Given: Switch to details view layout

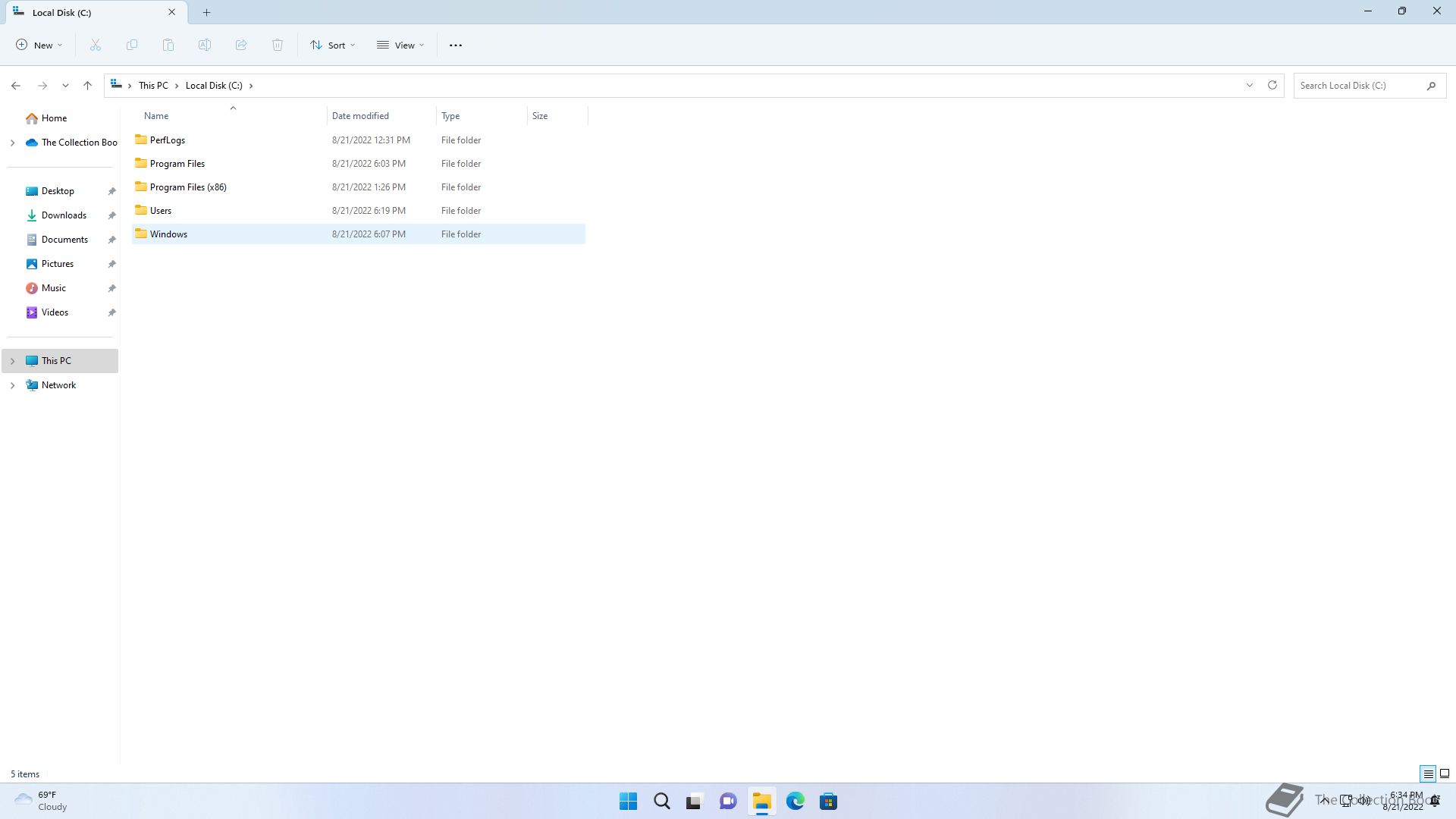Looking at the screenshot, I should [1428, 774].
